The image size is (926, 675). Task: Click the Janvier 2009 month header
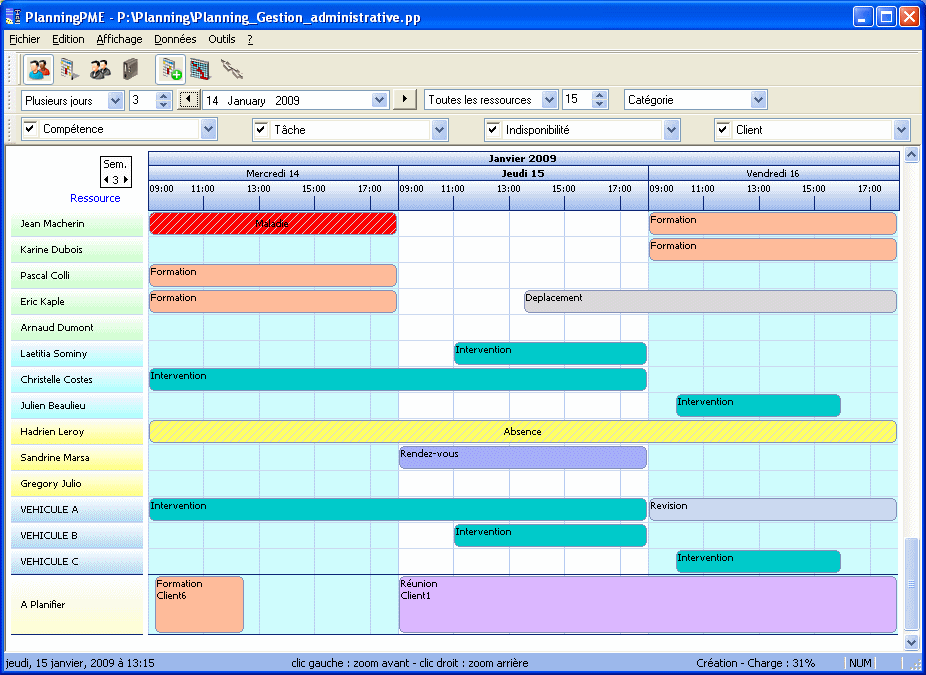point(523,158)
